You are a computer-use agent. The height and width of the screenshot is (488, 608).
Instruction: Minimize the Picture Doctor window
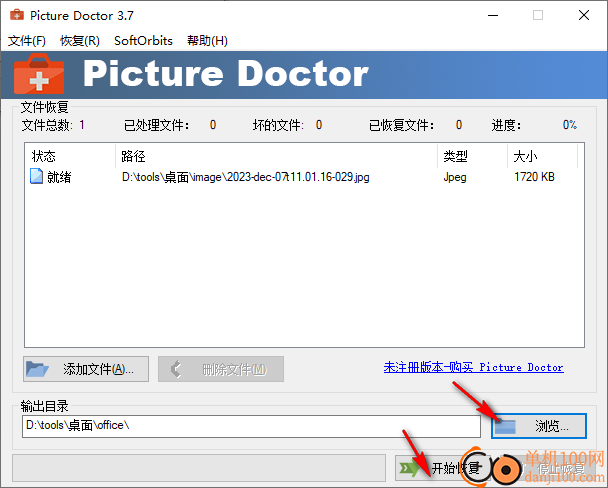click(x=493, y=16)
